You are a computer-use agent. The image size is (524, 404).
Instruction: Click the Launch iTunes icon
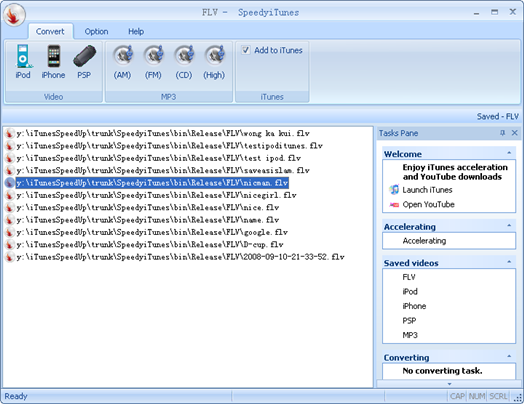(394, 190)
